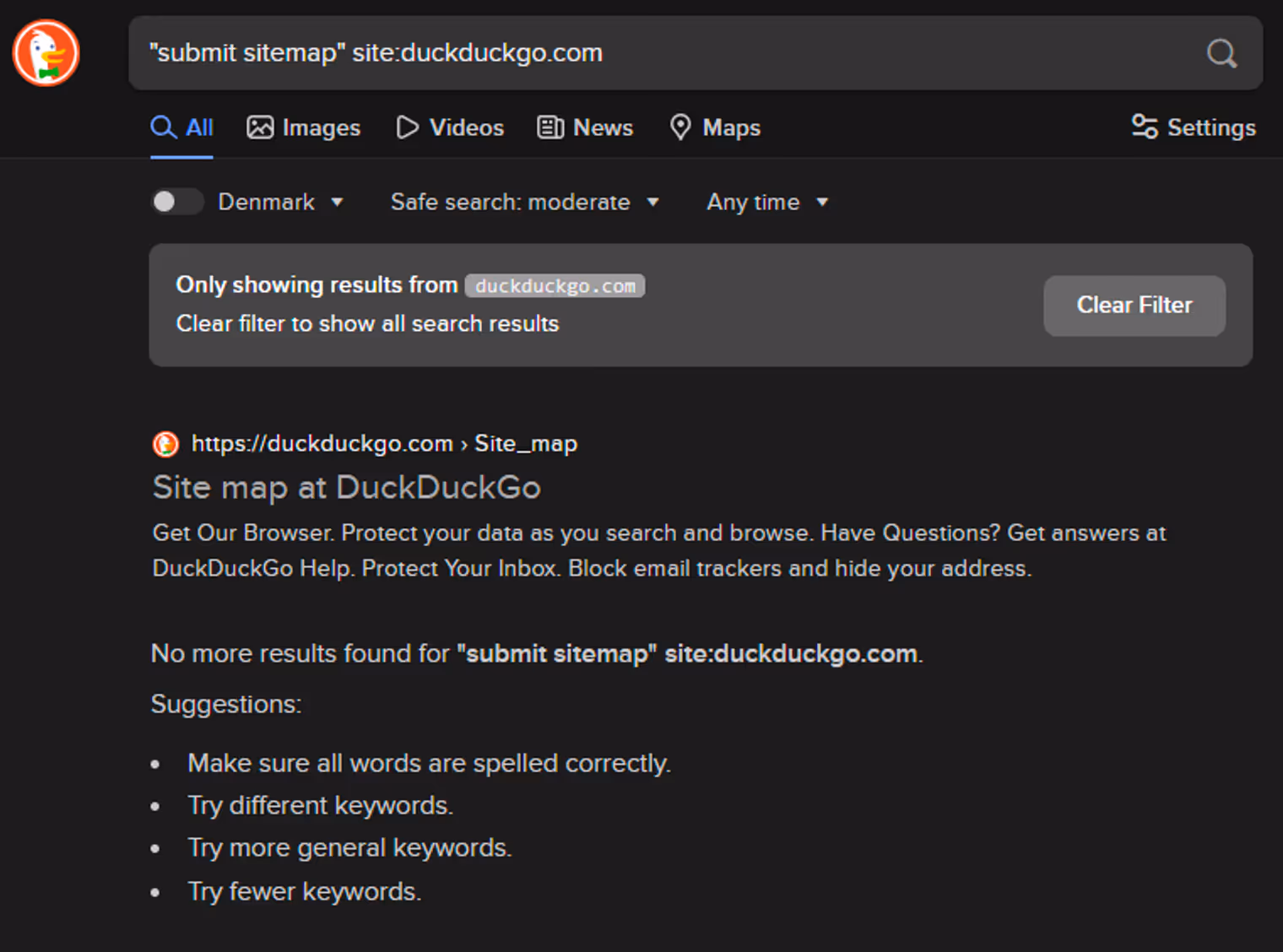Switch to the Images tab
The width and height of the screenshot is (1283, 952).
[x=304, y=127]
